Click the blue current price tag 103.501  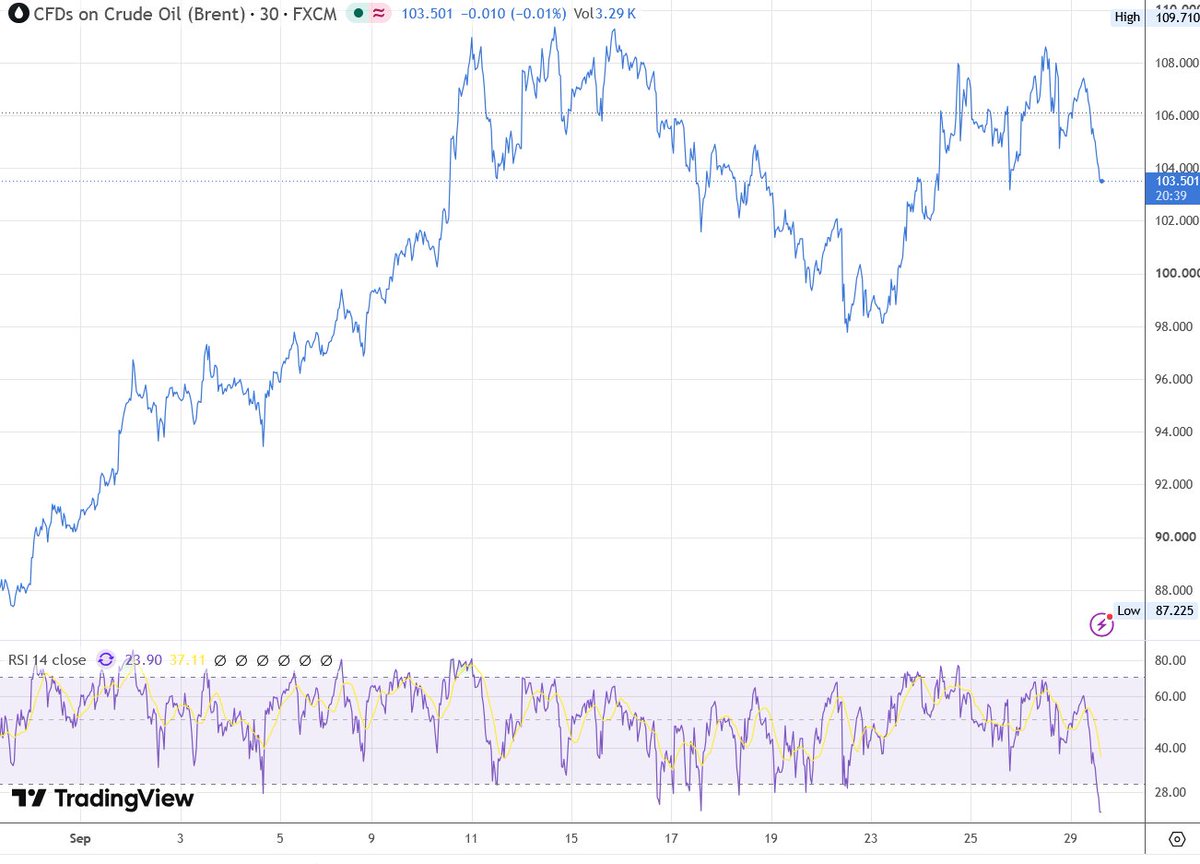tap(1174, 181)
